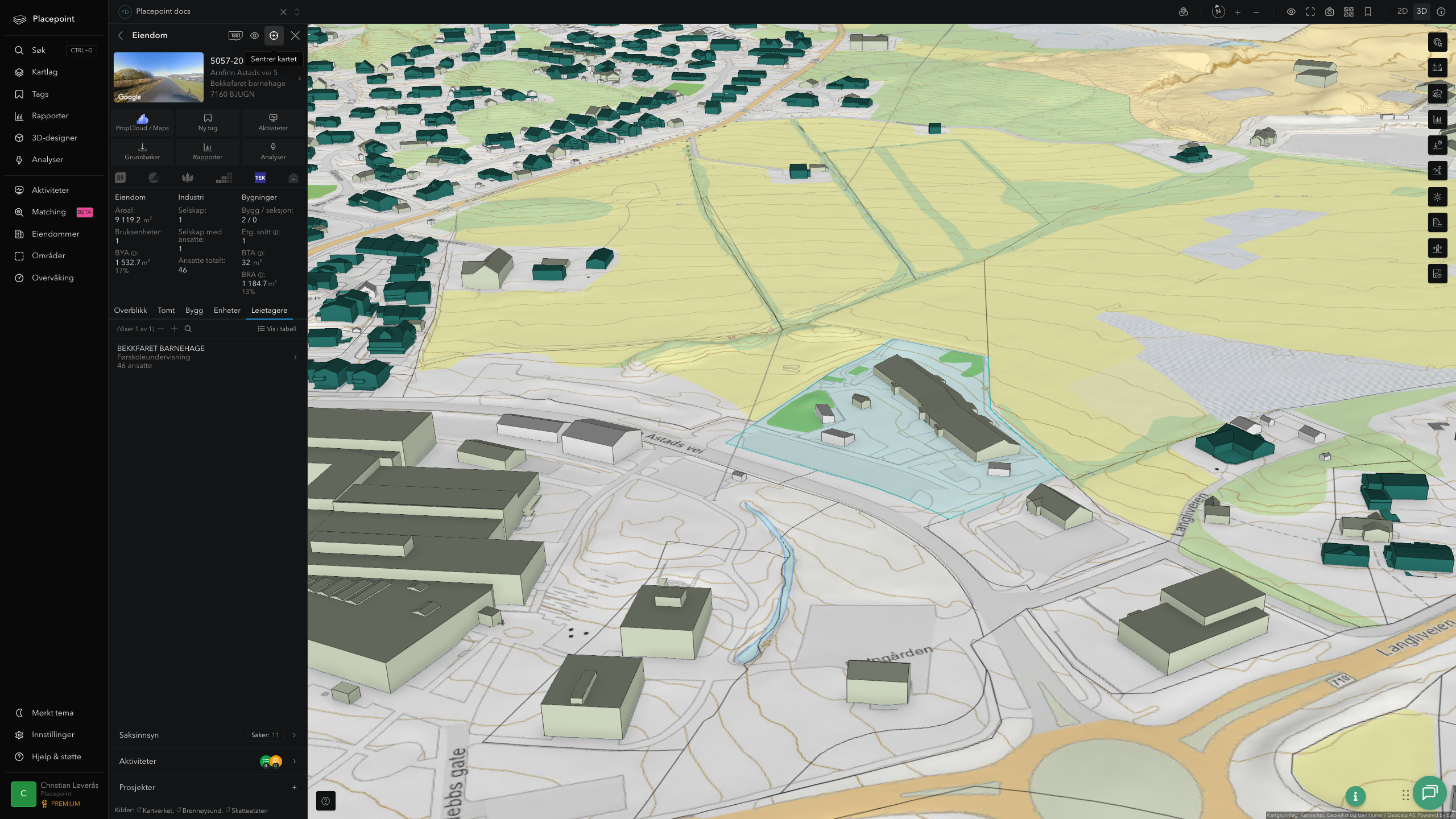Open the building shadow analysis tool

point(1437,222)
